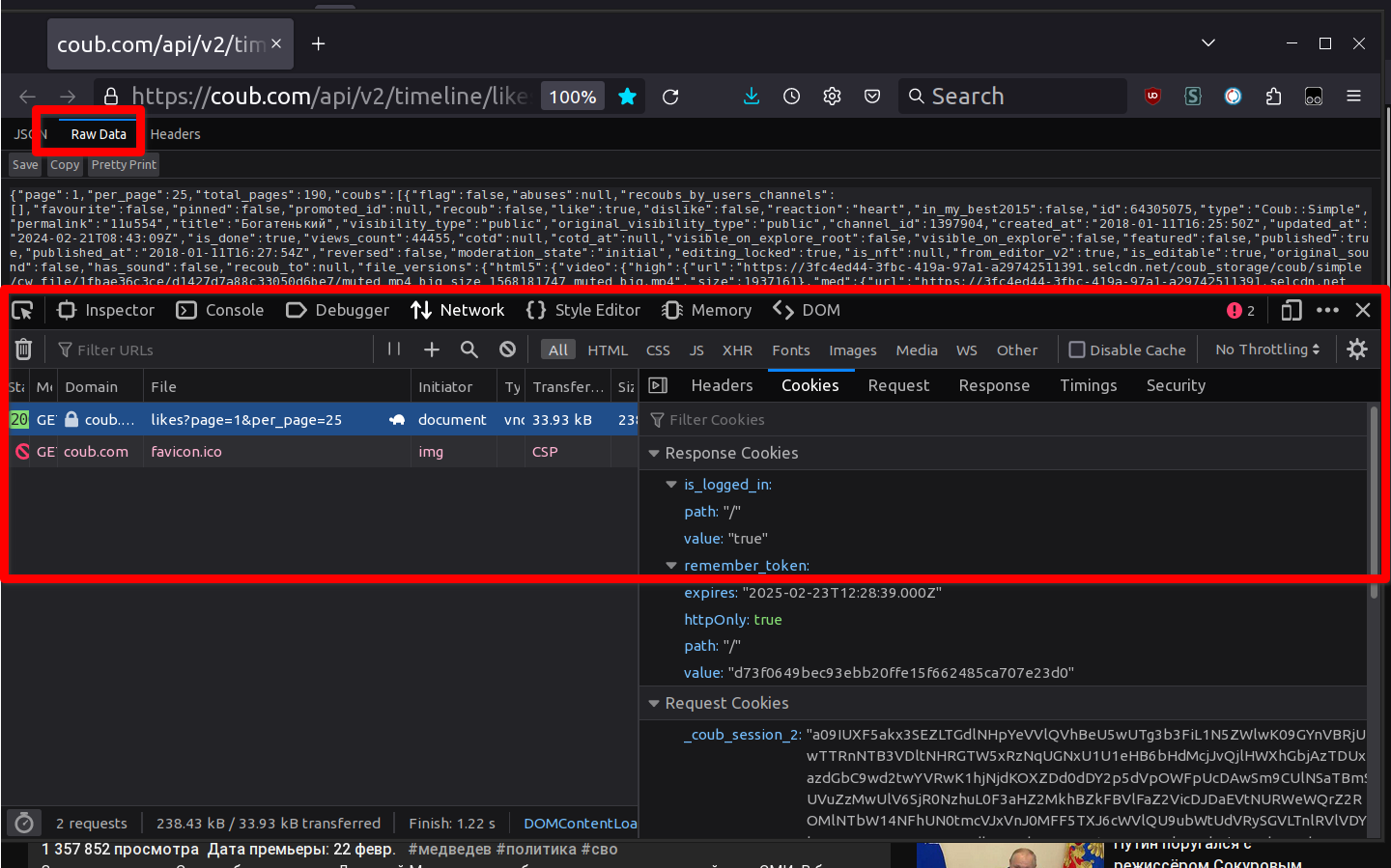Reload the current page
The image size is (1391, 868).
670,97
